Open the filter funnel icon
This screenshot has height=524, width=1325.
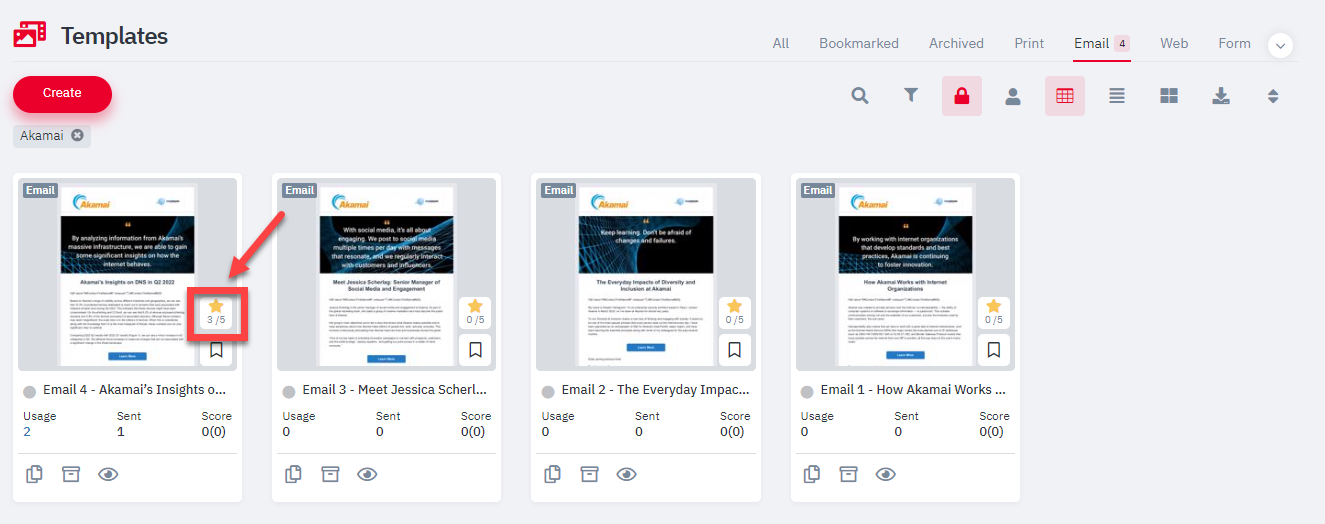pyautogui.click(x=911, y=96)
